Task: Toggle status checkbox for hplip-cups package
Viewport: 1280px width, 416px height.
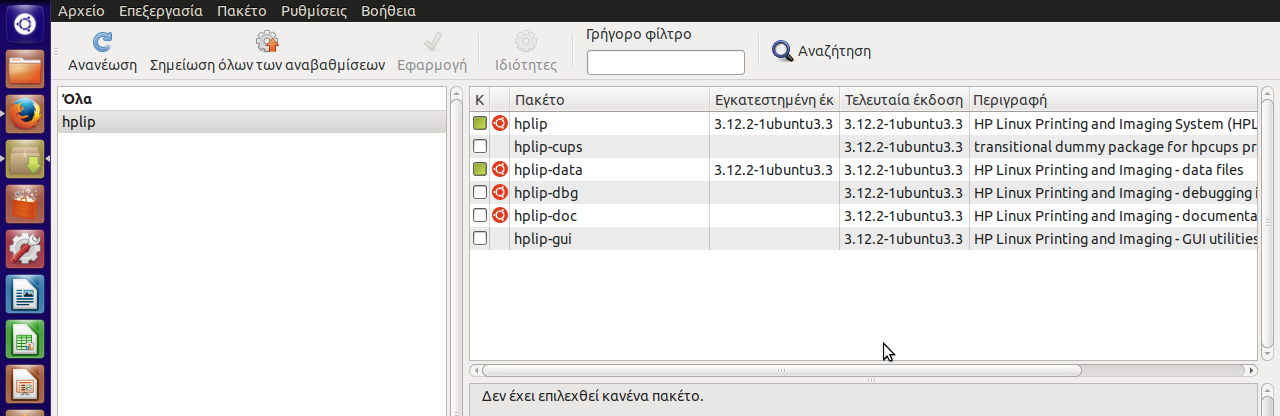Action: [480, 147]
